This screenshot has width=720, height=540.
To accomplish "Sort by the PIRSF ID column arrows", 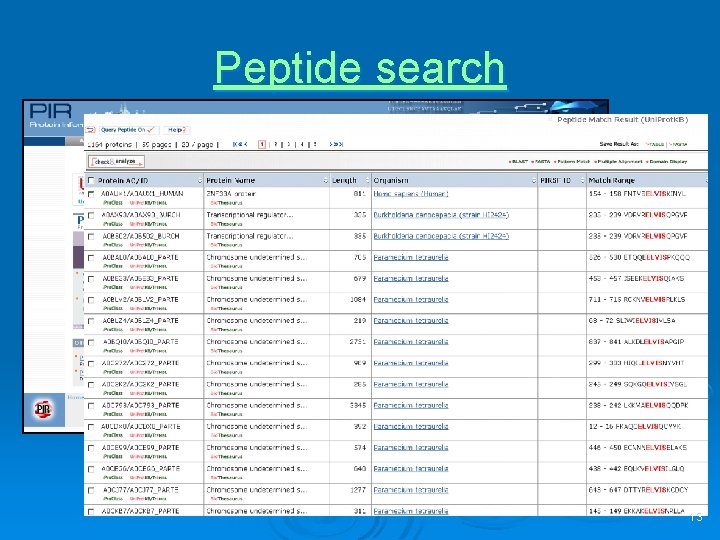I will click(582, 180).
